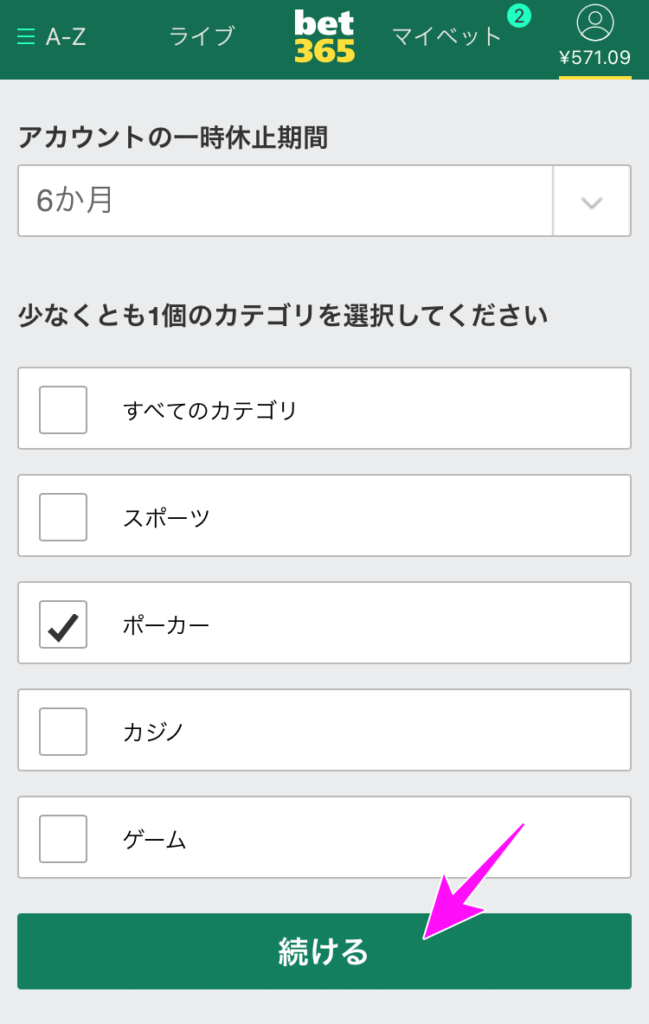
Task: Open マイベット from the top bar
Action: coord(447,33)
